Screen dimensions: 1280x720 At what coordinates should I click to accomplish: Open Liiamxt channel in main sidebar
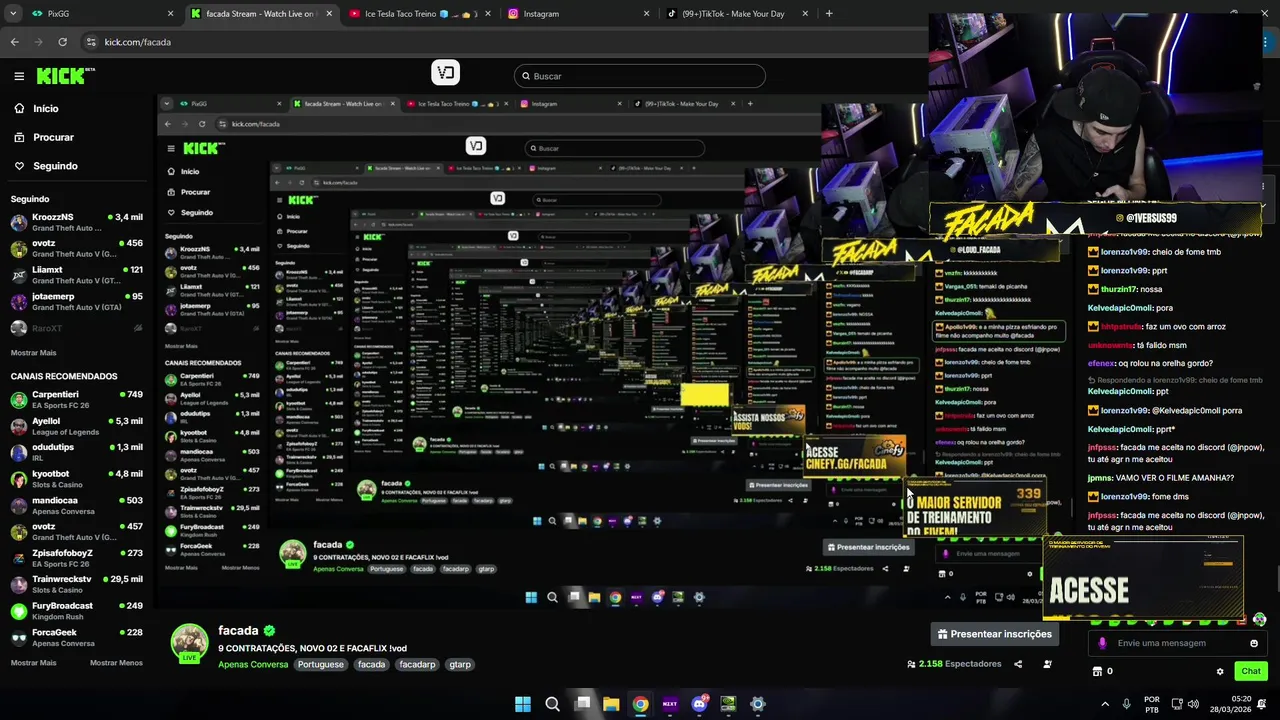click(x=76, y=275)
